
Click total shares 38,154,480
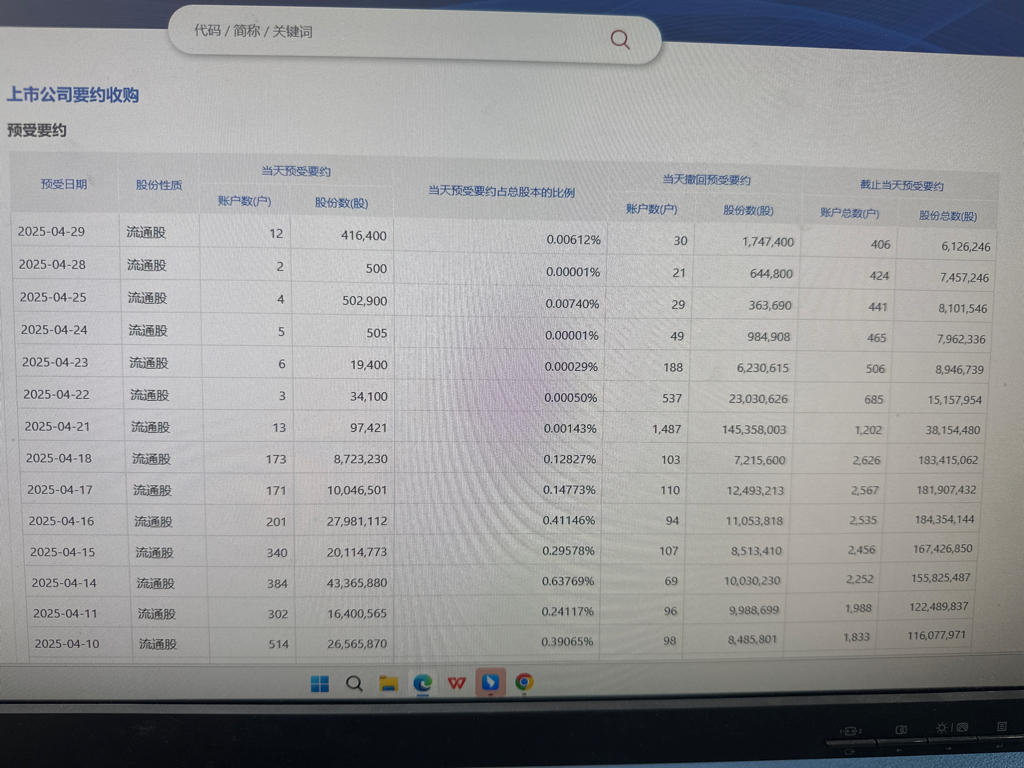(x=952, y=430)
